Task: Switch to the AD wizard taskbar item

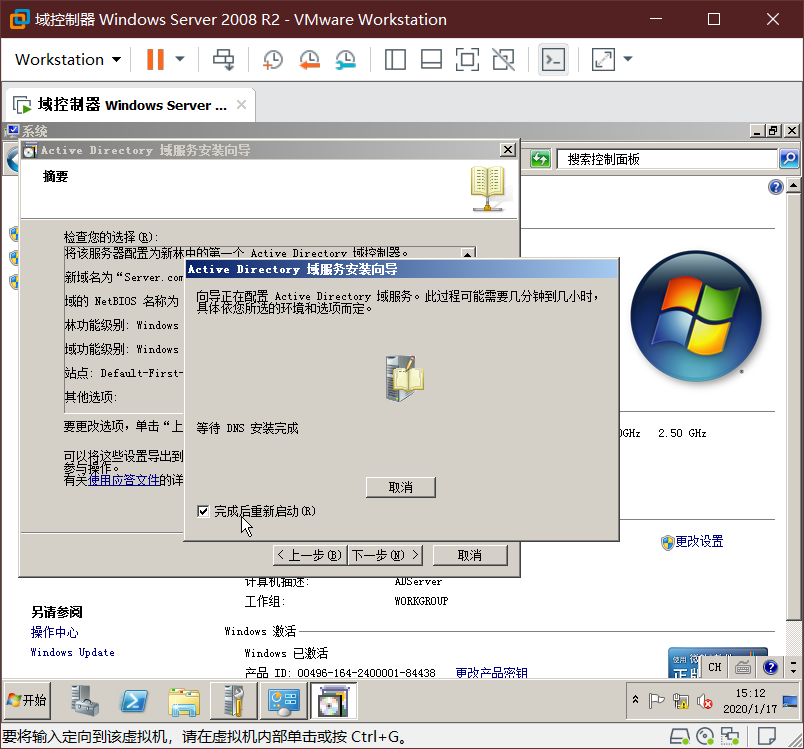Action: (333, 701)
